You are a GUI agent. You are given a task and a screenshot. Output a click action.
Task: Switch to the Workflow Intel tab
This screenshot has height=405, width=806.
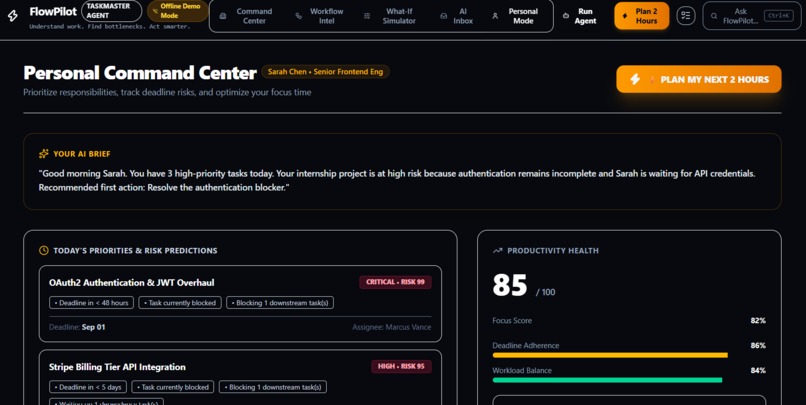click(x=321, y=16)
